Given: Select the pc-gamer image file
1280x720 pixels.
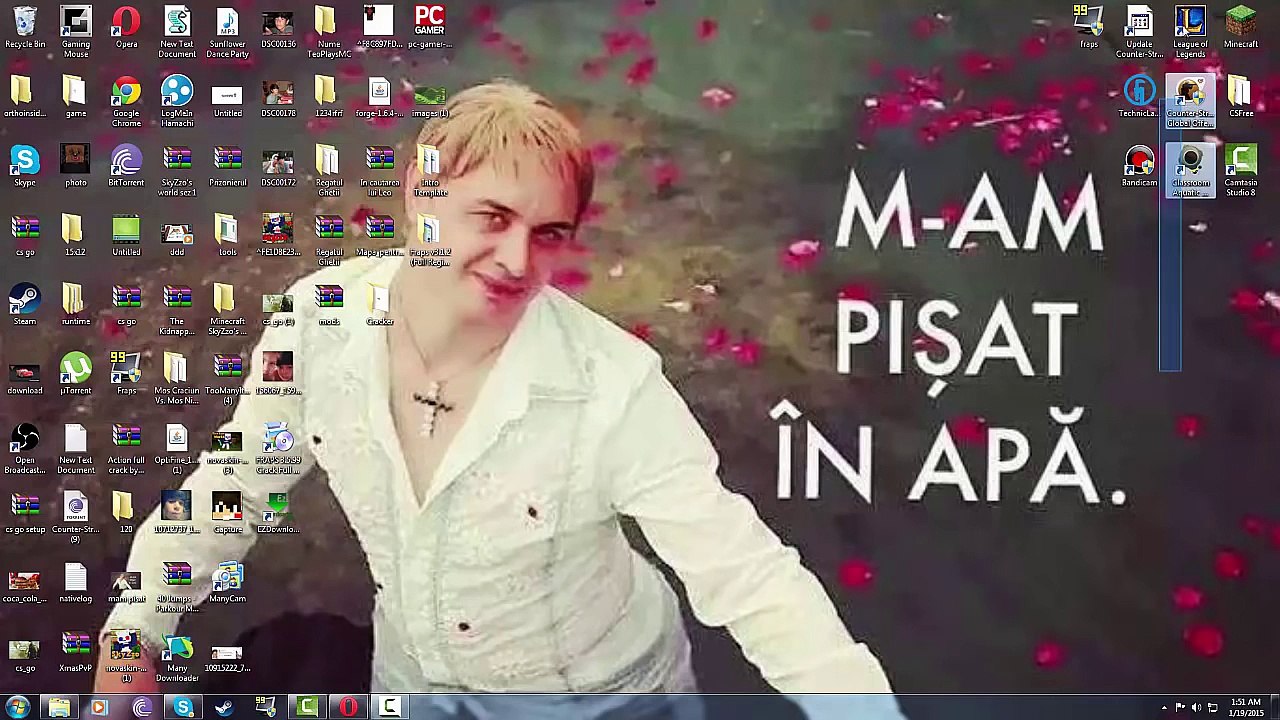Looking at the screenshot, I should click(429, 29).
